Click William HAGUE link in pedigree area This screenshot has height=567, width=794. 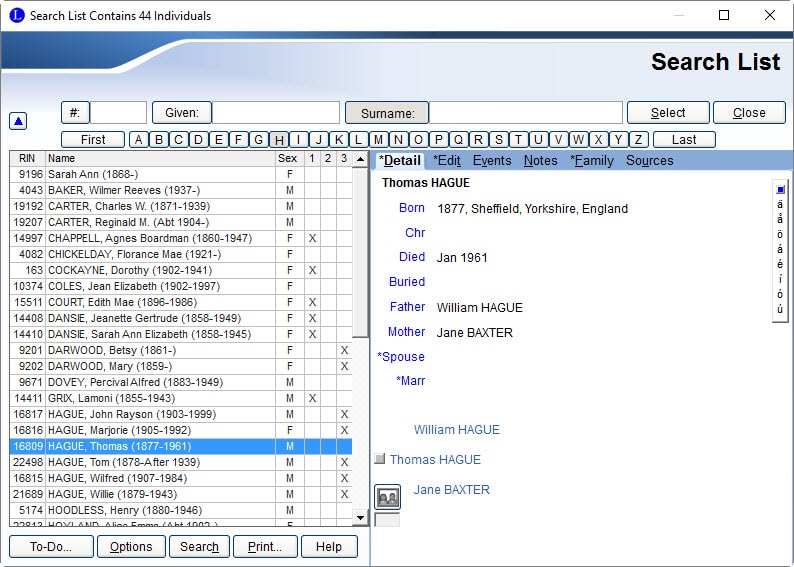[457, 430]
